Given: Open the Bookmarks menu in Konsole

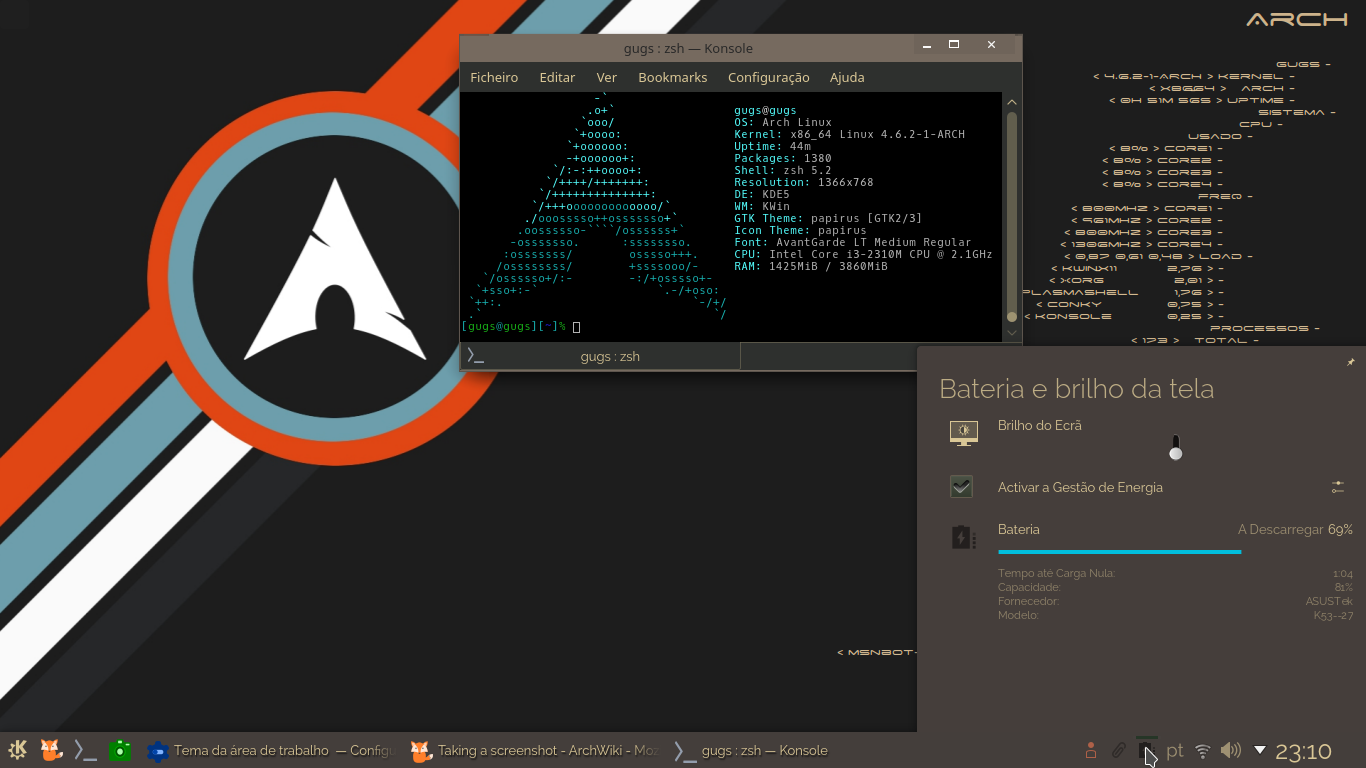Looking at the screenshot, I should pos(672,77).
